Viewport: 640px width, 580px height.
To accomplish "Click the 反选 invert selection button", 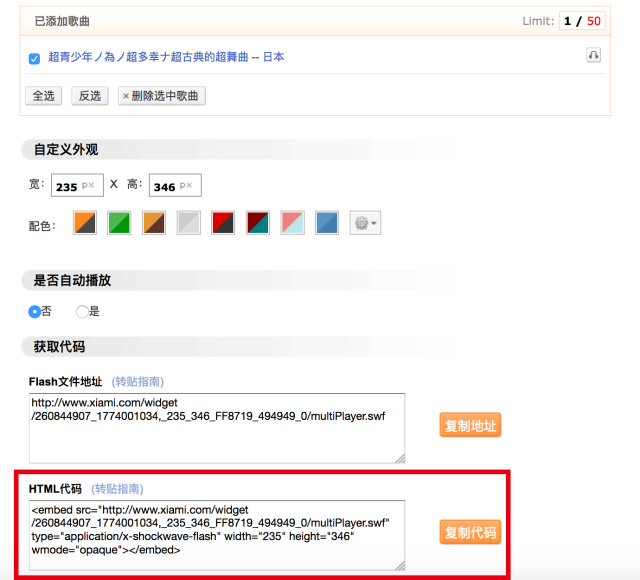I will pyautogui.click(x=90, y=96).
